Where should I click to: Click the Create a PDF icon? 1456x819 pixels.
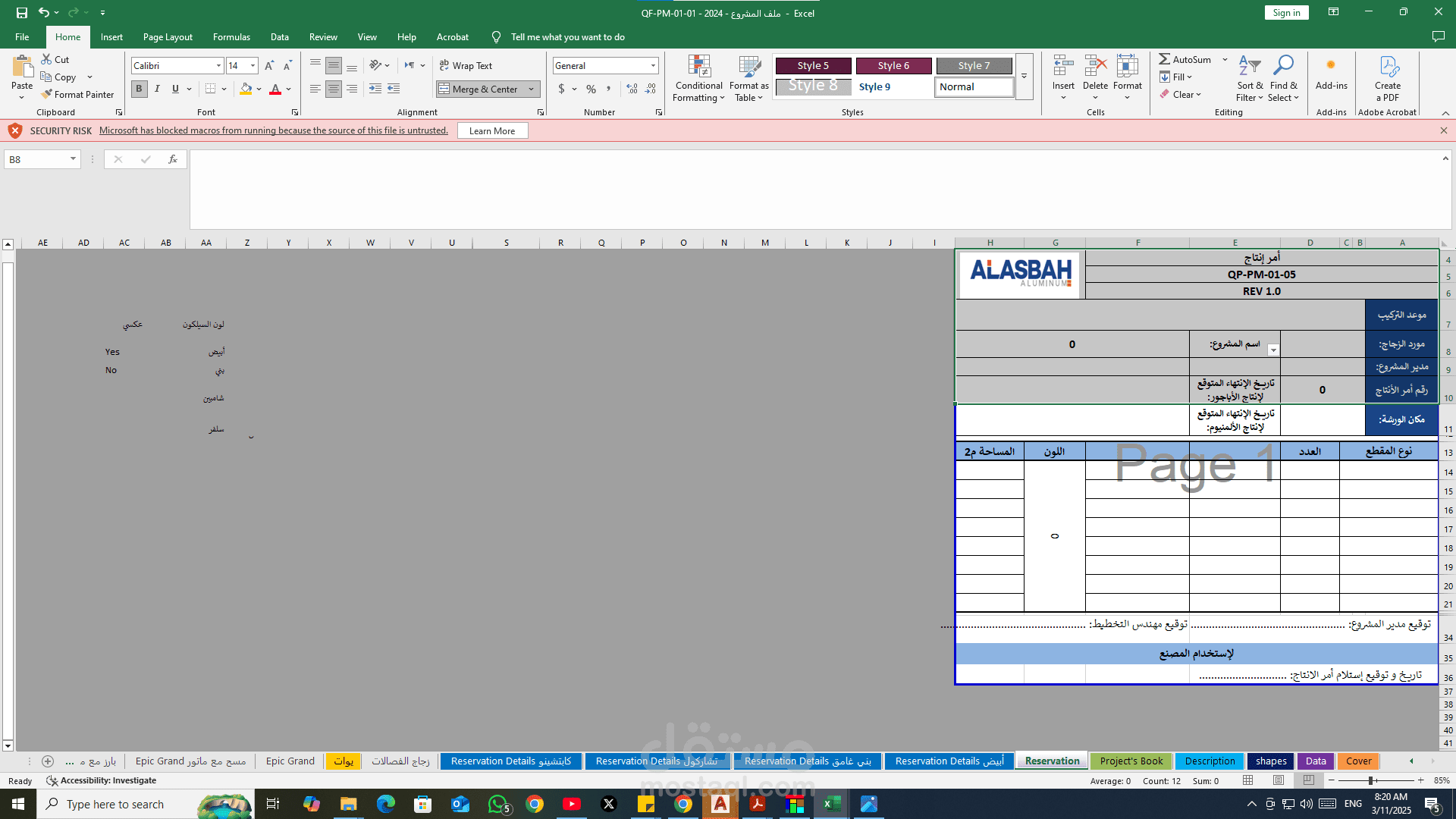(x=1388, y=66)
